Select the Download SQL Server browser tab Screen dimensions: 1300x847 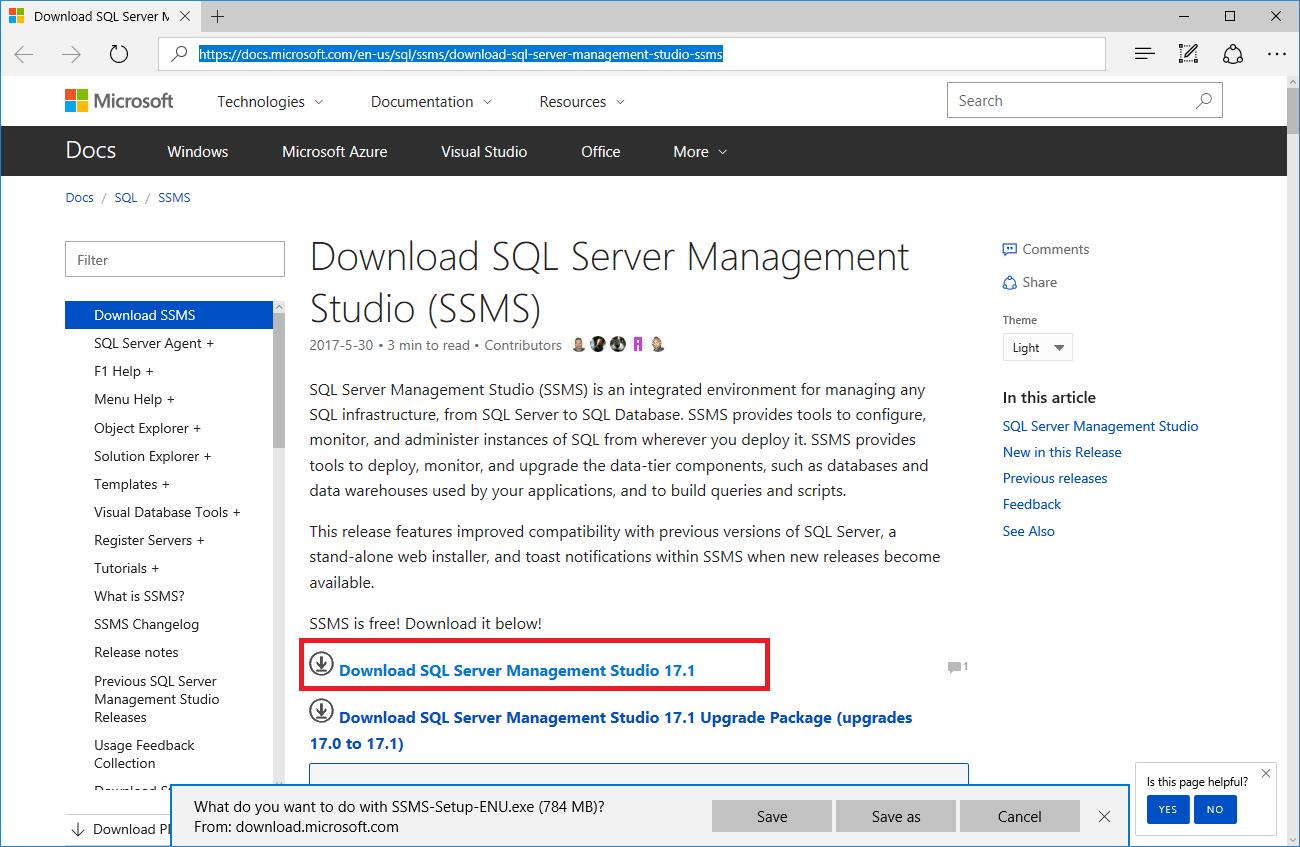100,16
